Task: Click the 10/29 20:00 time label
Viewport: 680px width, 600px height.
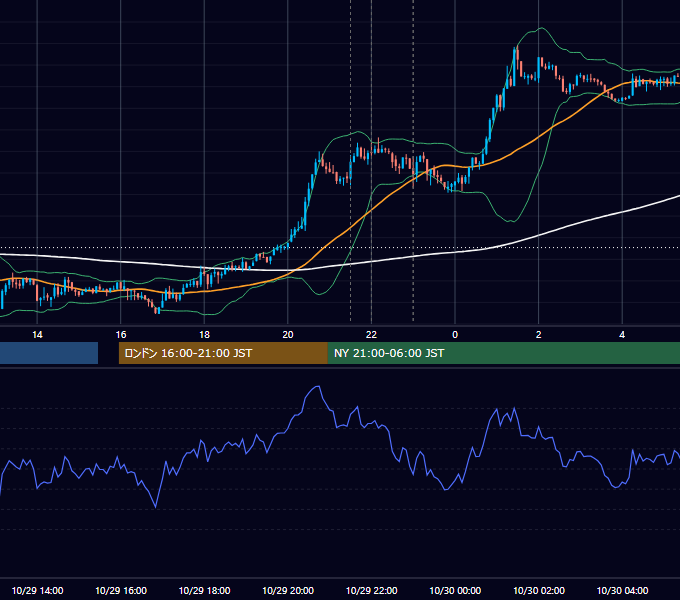Action: [x=288, y=590]
